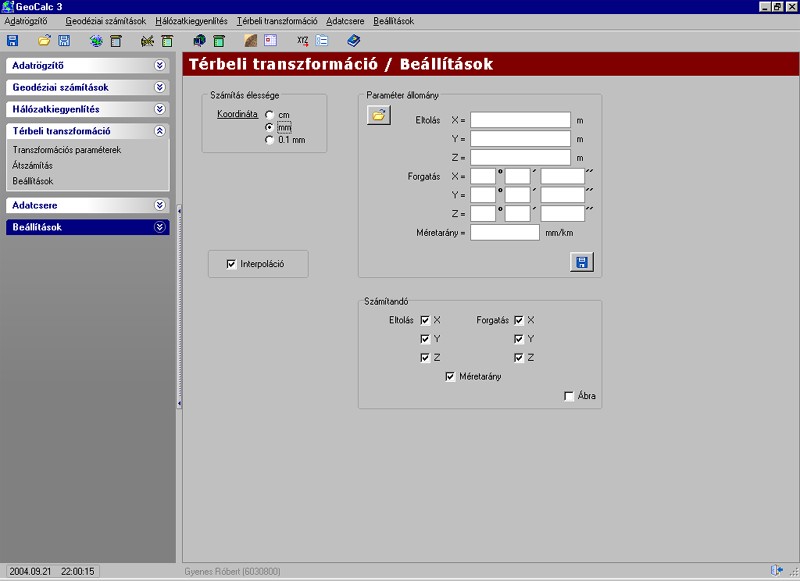
Task: Expand the Beállítások sidebar chevron
Action: [x=160, y=227]
